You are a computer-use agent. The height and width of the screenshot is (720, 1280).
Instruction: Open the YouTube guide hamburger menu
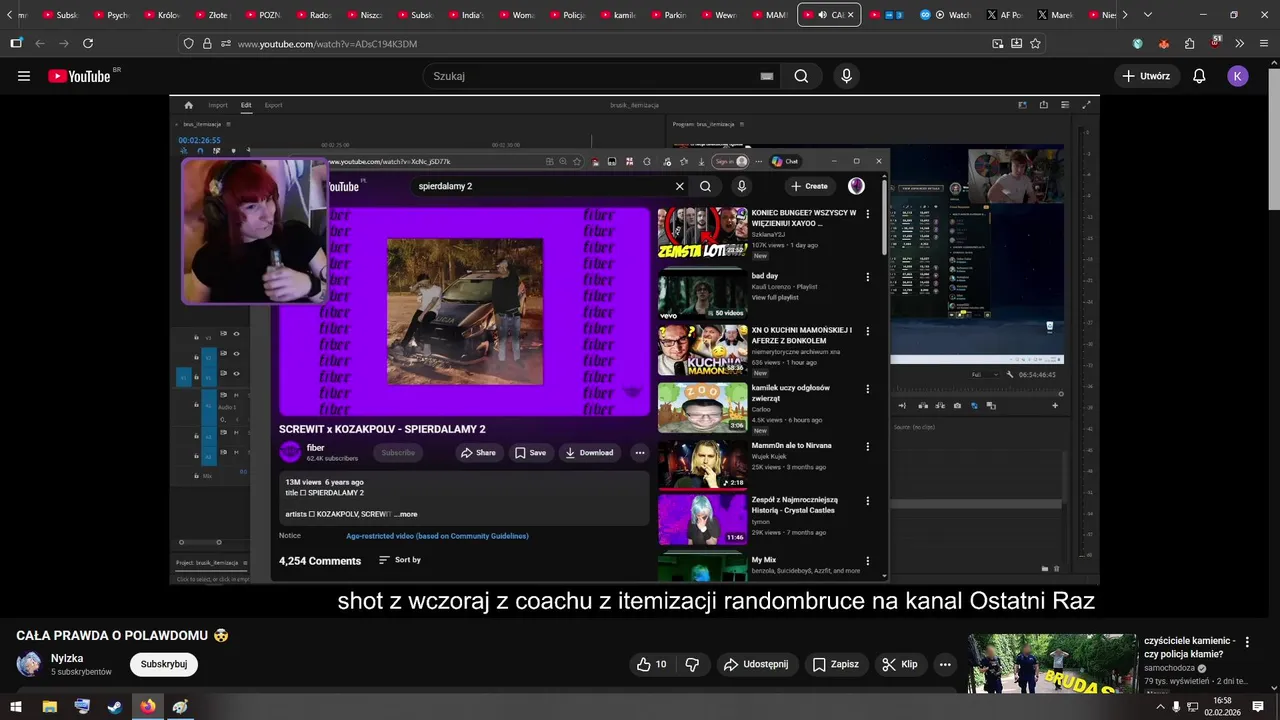pos(24,76)
